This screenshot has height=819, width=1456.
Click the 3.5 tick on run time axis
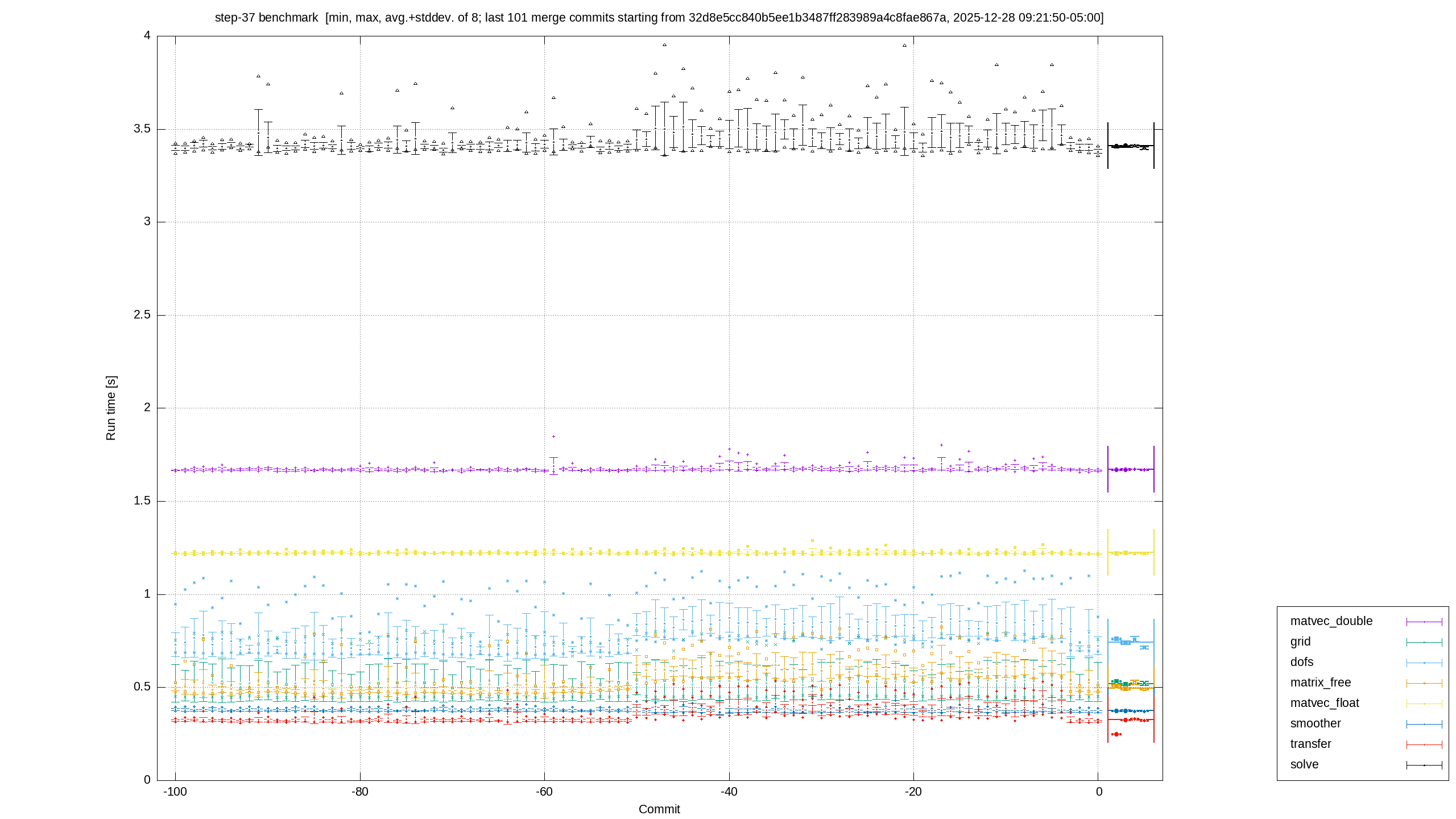143,129
